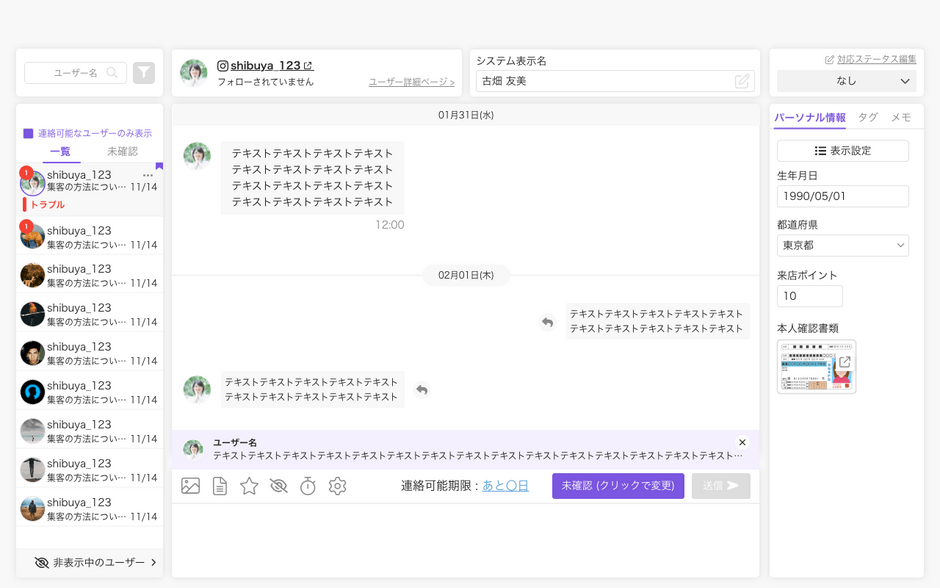940x588 pixels.
Task: Toggle 連絡可能なユーザーのみ表示 checkbox
Action: click(x=28, y=133)
